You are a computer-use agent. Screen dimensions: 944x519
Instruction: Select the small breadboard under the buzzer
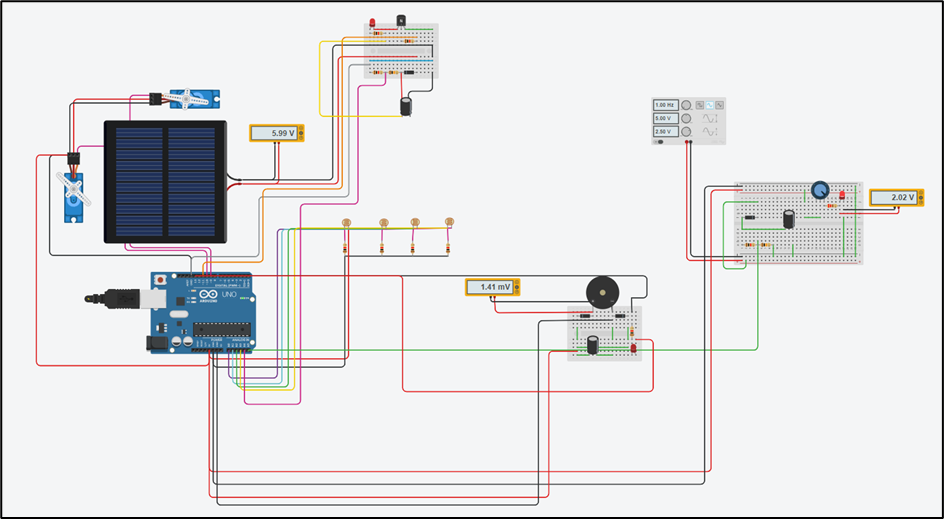pyautogui.click(x=605, y=334)
